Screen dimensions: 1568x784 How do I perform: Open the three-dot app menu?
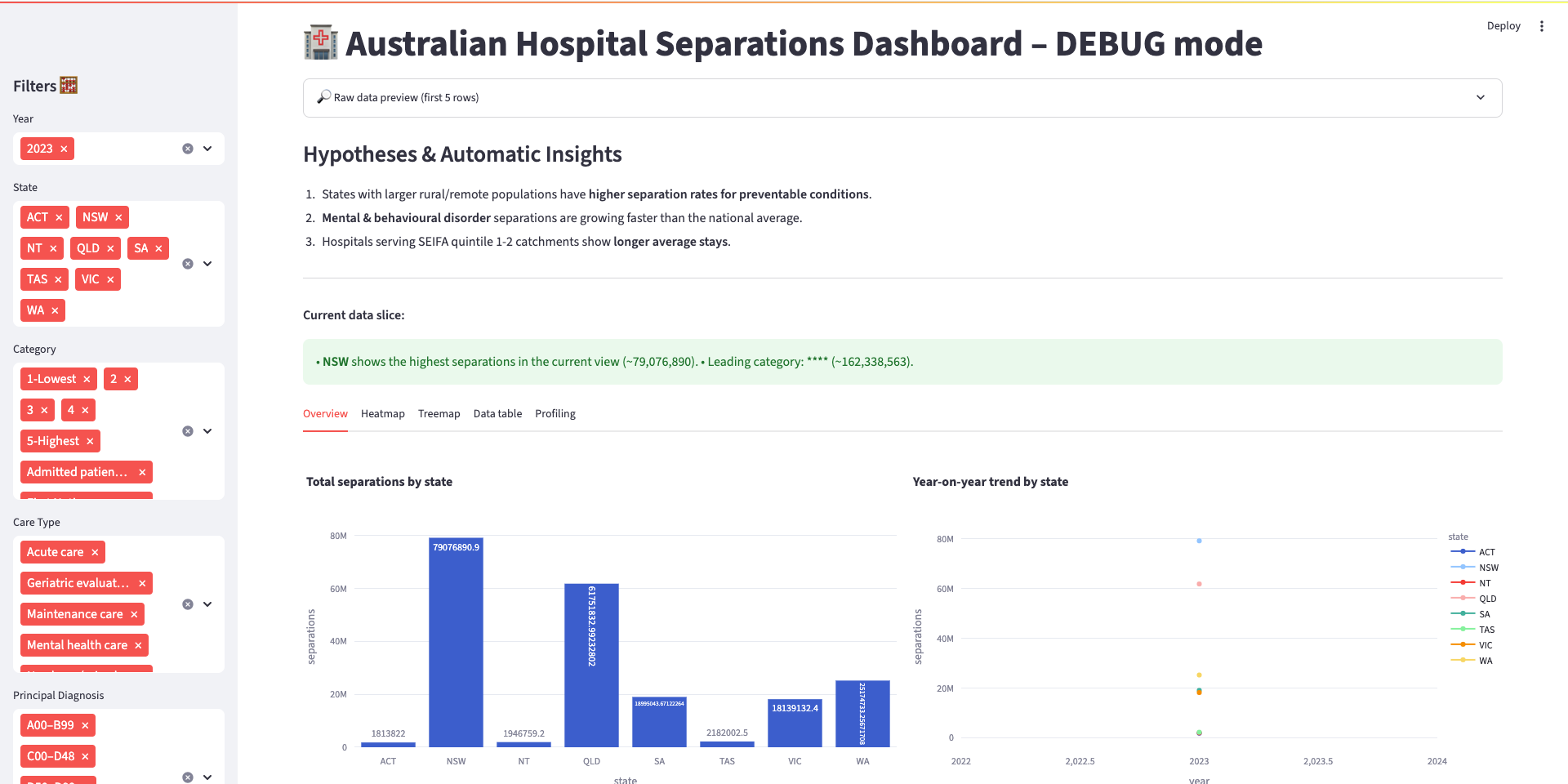[1542, 26]
